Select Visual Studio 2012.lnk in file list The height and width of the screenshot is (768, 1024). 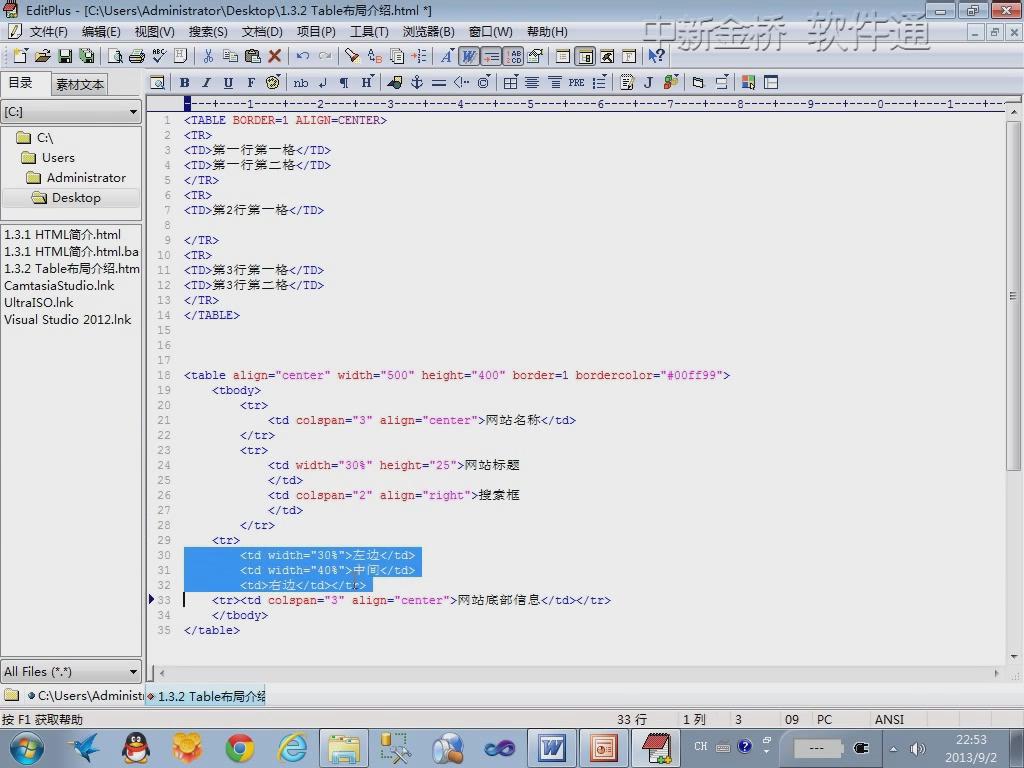coord(67,319)
